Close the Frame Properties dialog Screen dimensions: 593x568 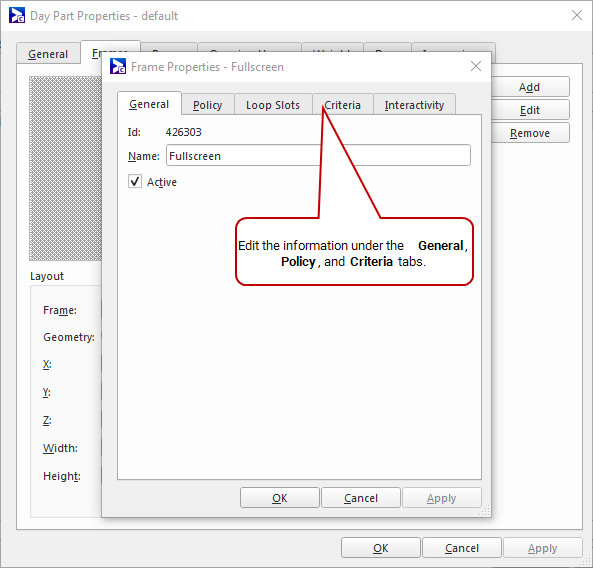pos(476,66)
